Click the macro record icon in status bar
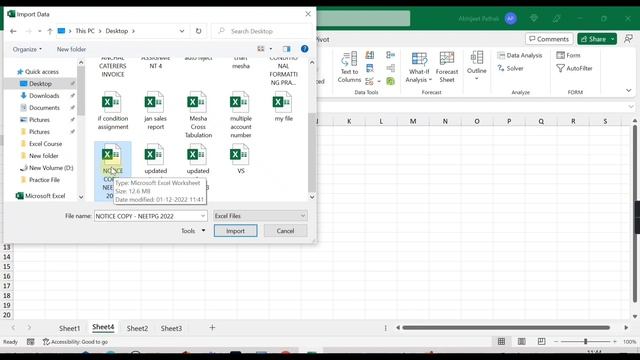This screenshot has width=640, height=360. tap(31, 342)
